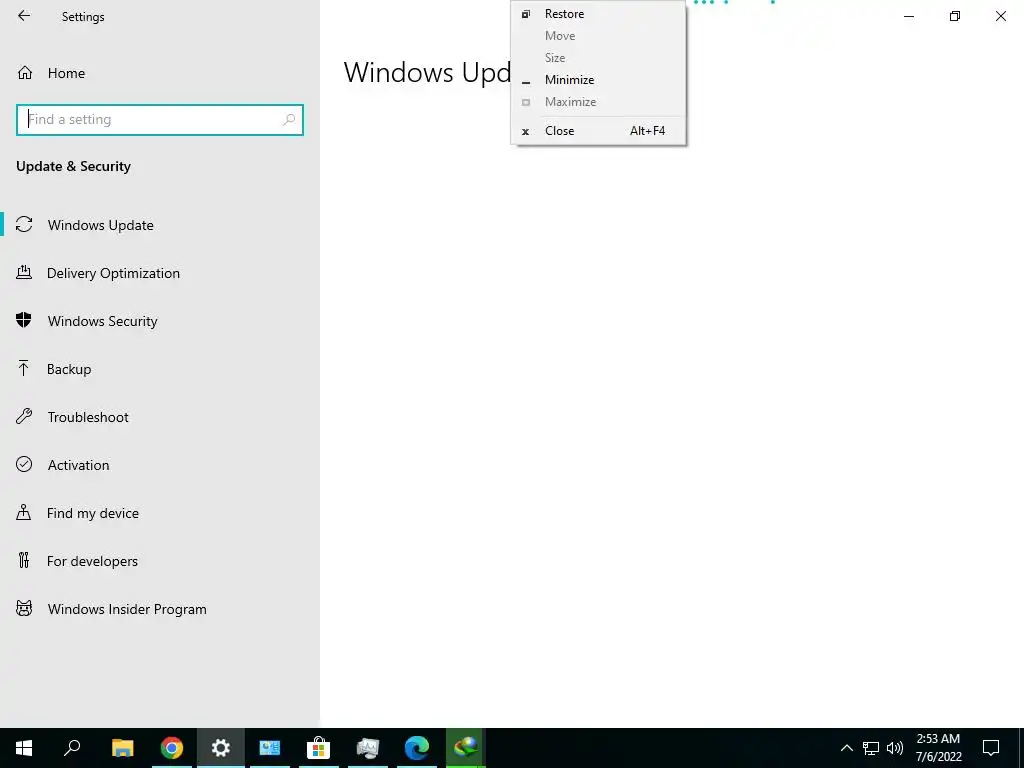
Task: Open the Windows Start menu
Action: point(24,748)
